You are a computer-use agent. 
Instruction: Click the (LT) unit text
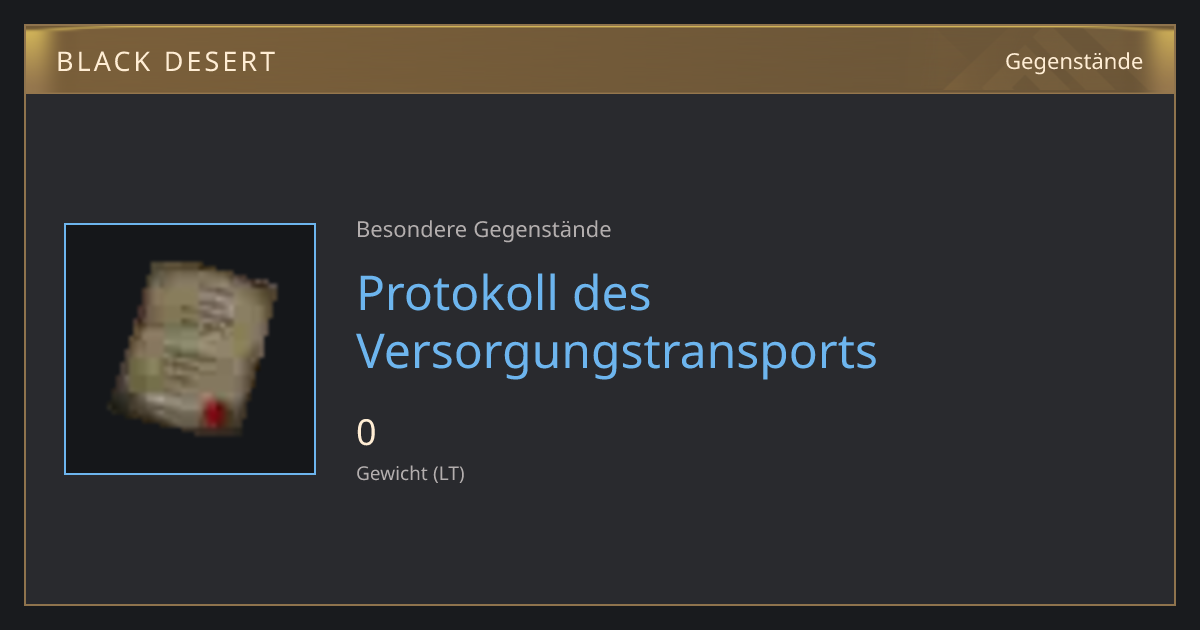[x=449, y=474]
